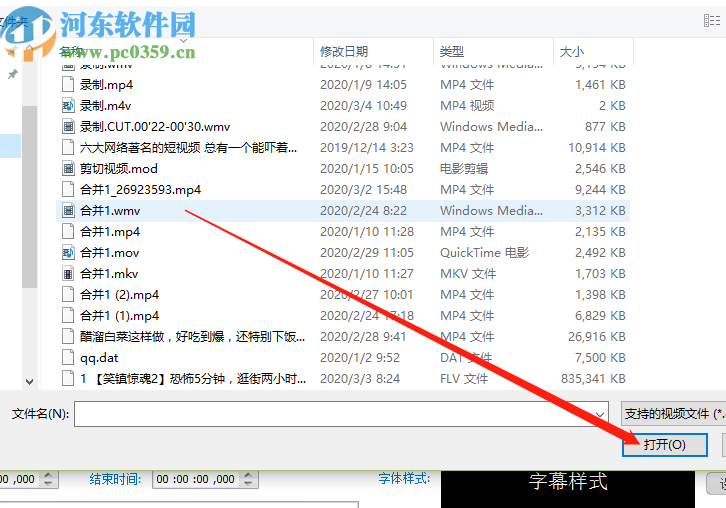Viewport: 726px width, 508px height.
Task: Change the view layout icon at top right
Action: coord(711,20)
